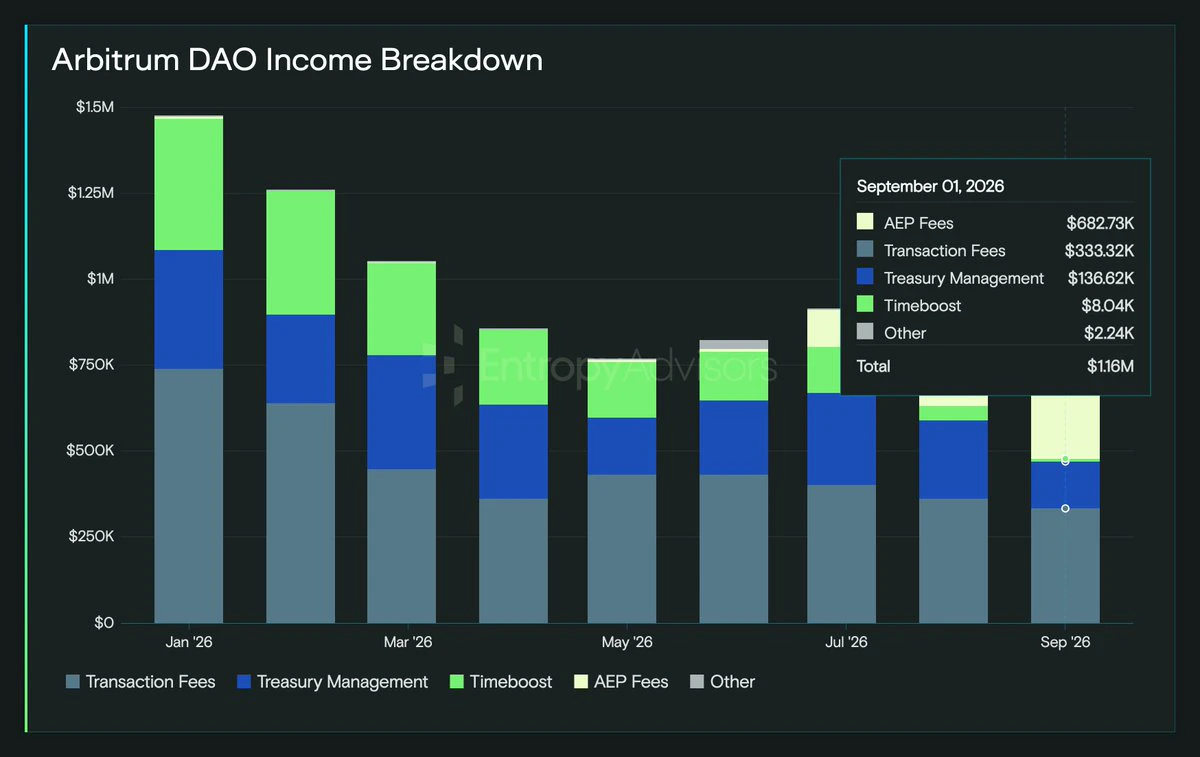Click the Mar '26 x-axis label

pos(408,642)
